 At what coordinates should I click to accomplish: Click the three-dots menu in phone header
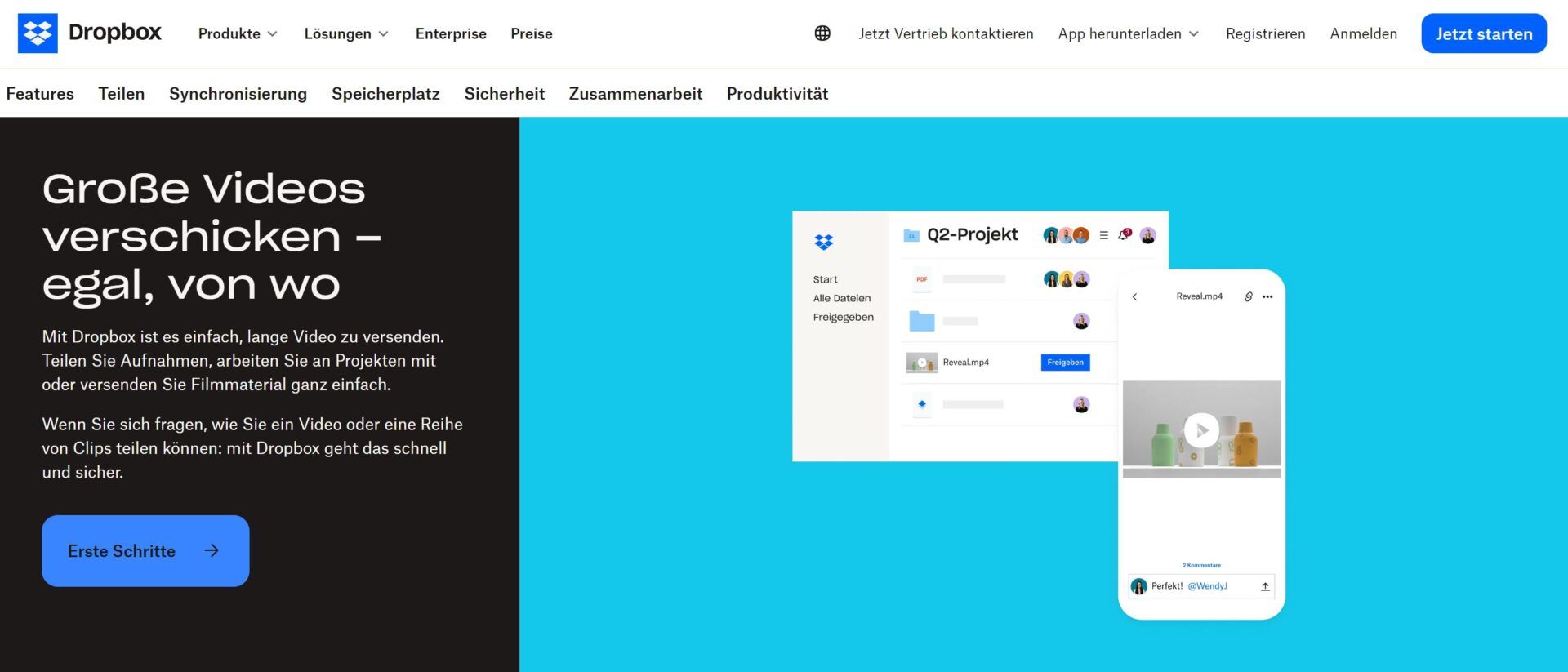click(1267, 297)
